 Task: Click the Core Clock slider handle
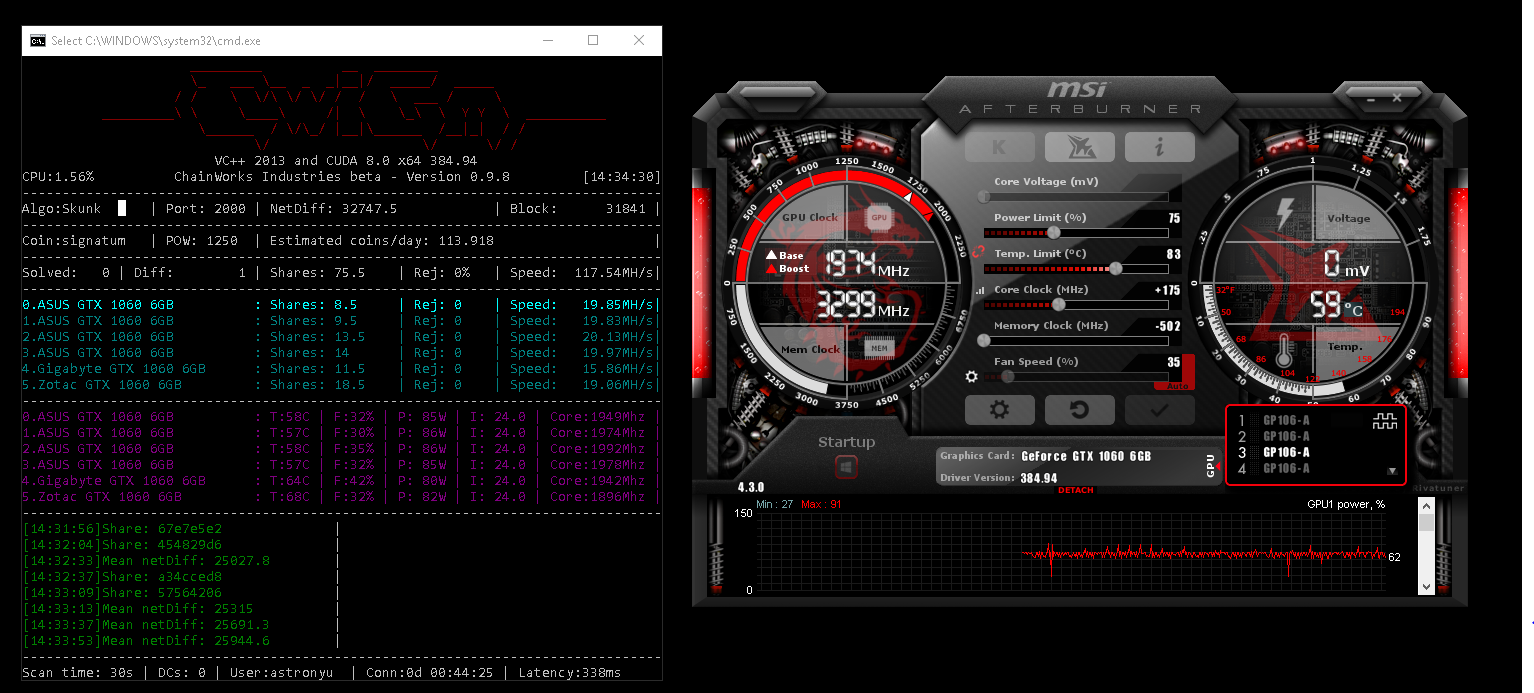pyautogui.click(x=1057, y=305)
